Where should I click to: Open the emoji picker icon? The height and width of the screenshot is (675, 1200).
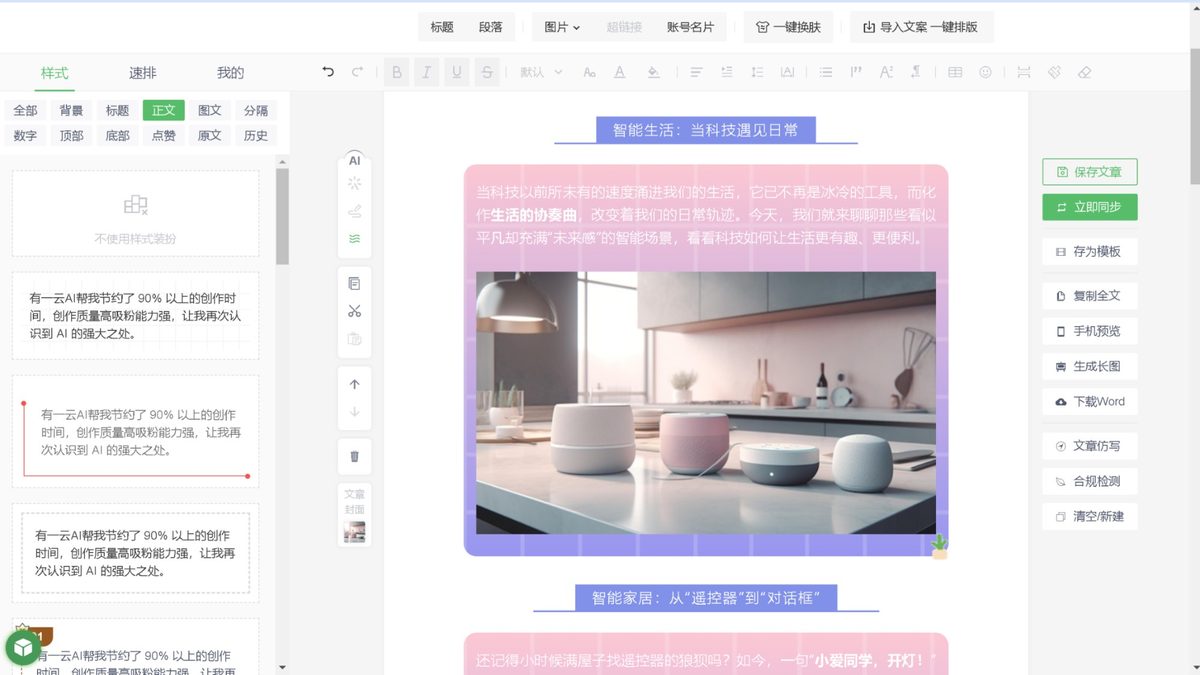tap(985, 72)
